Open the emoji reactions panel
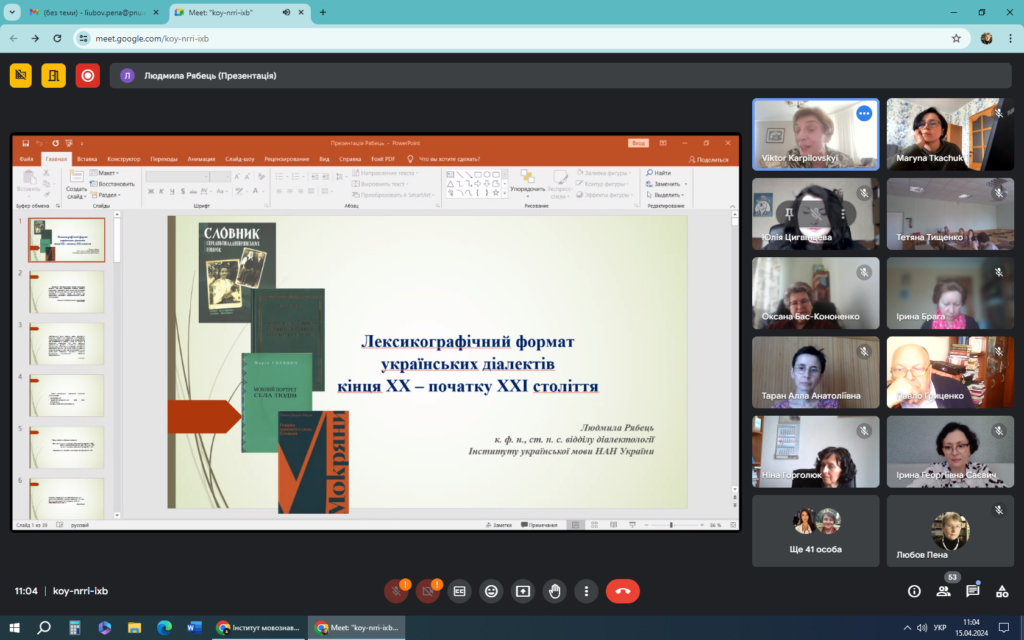The height and width of the screenshot is (640, 1024). coord(491,591)
